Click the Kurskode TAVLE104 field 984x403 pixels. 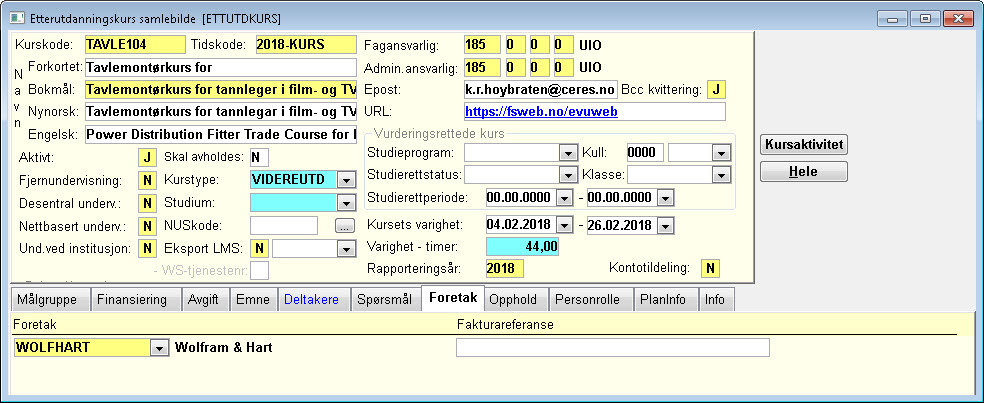point(135,45)
